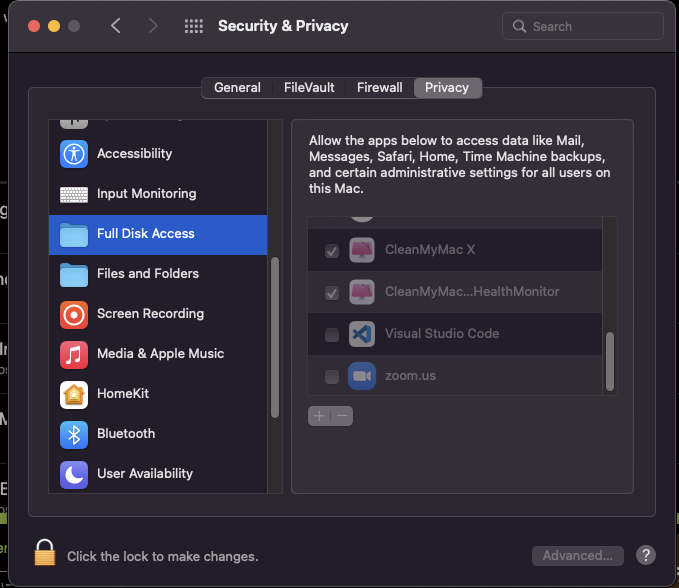The width and height of the screenshot is (679, 588).
Task: Switch to the FileVault tab
Action: (309, 88)
